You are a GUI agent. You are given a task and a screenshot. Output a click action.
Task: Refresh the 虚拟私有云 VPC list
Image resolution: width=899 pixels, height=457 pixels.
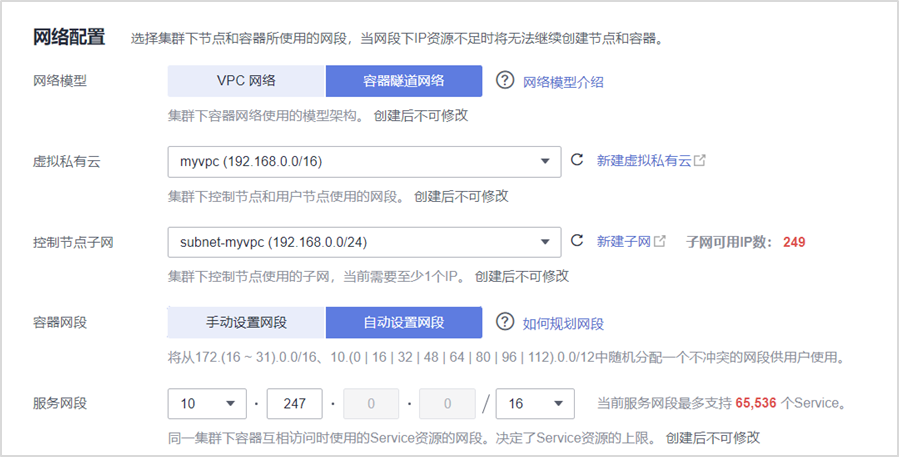(x=576, y=160)
